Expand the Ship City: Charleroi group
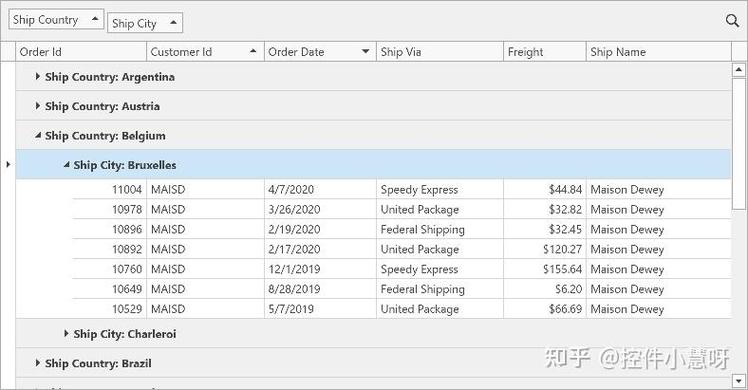This screenshot has height=390, width=748. click(66, 334)
